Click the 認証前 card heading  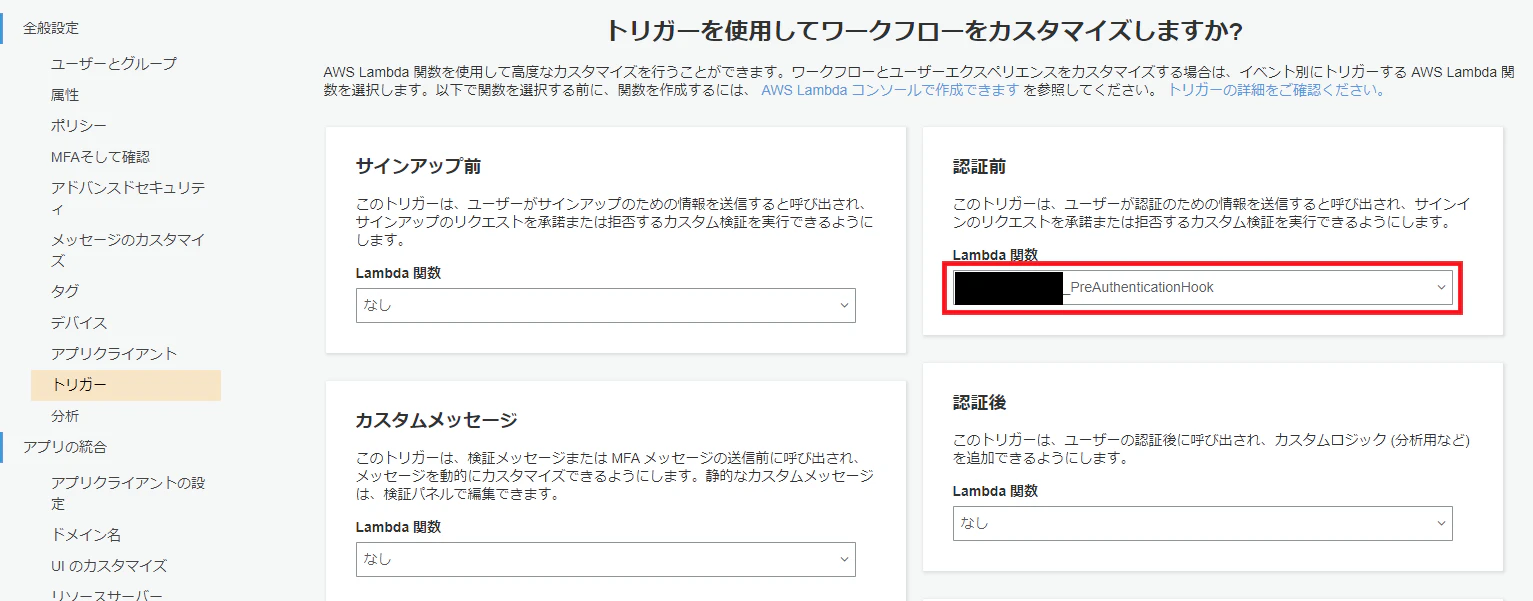(980, 167)
